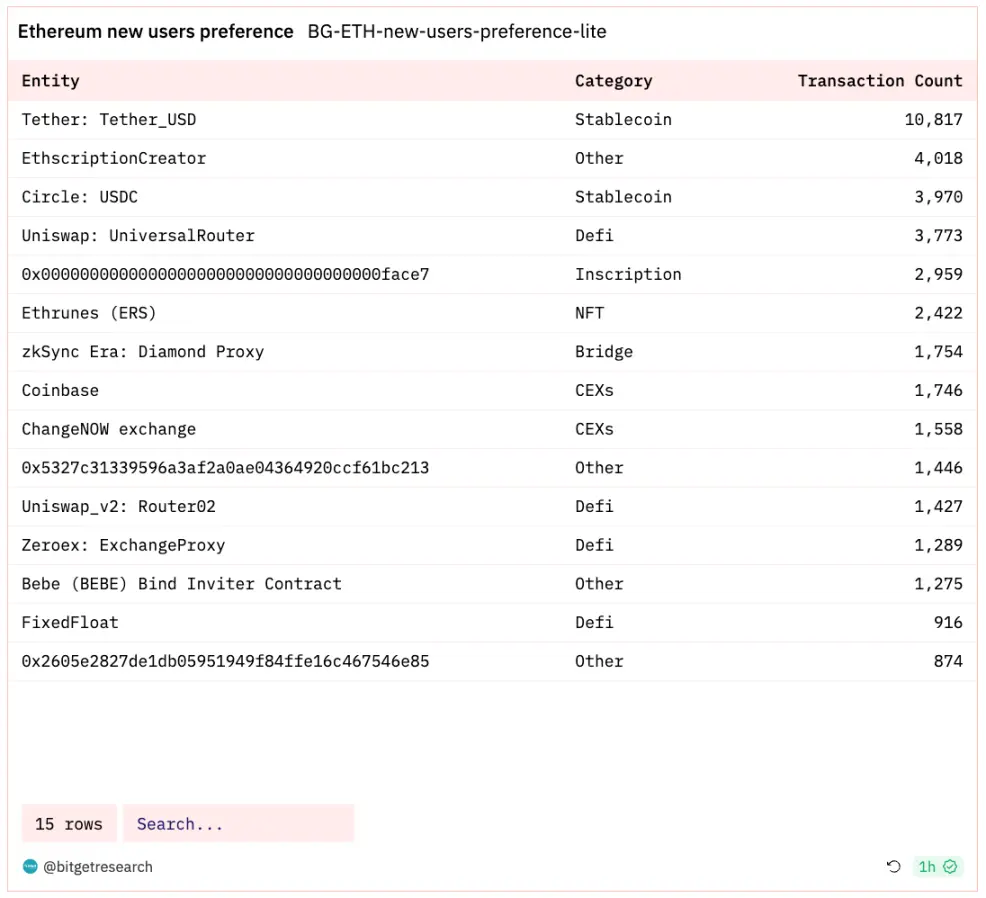Click the refresh query icon
Screen dimensions: 986x898
pos(893,867)
